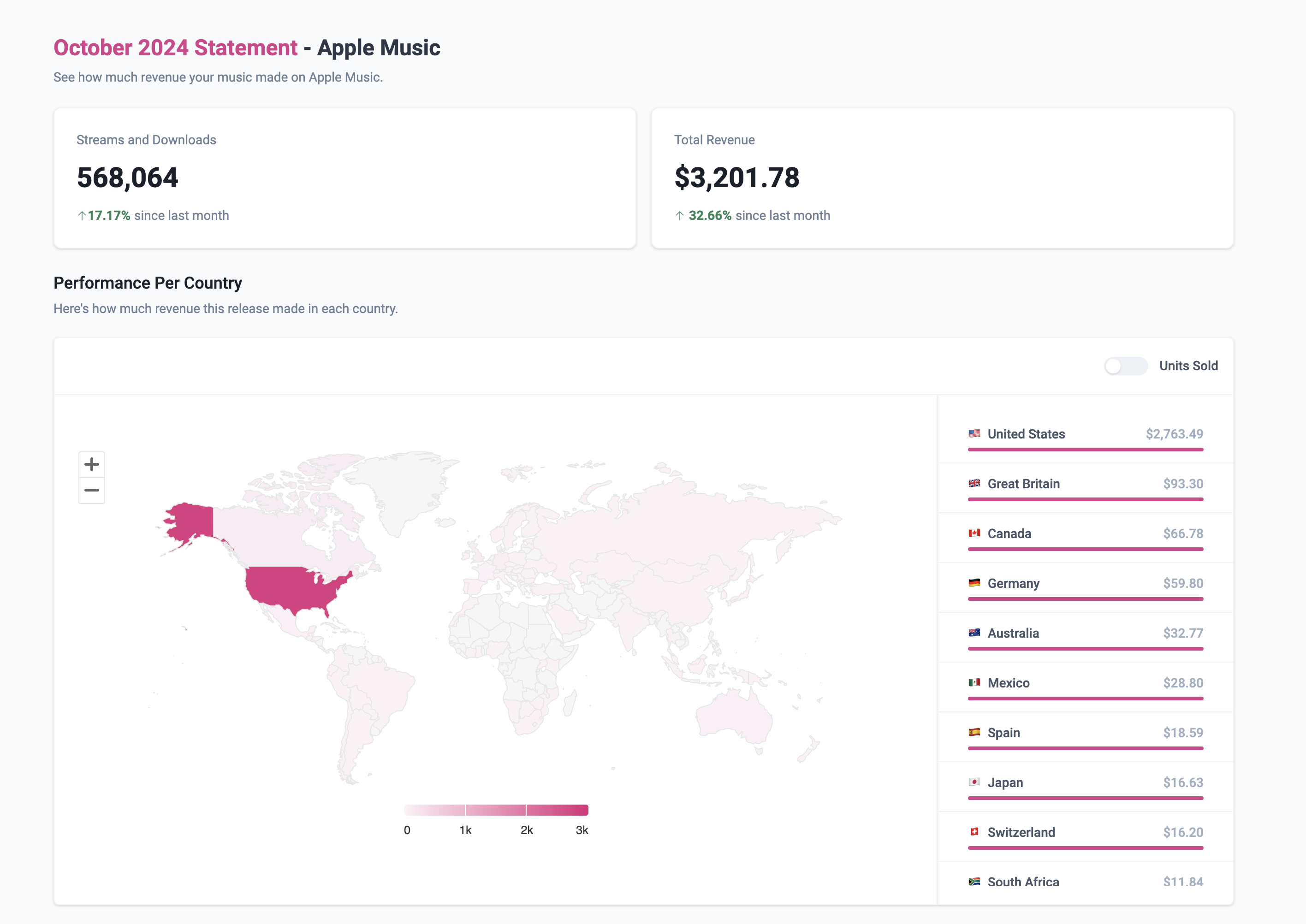Click the "$3,201.78" total revenue figure
This screenshot has height=924, width=1306.
click(x=737, y=178)
